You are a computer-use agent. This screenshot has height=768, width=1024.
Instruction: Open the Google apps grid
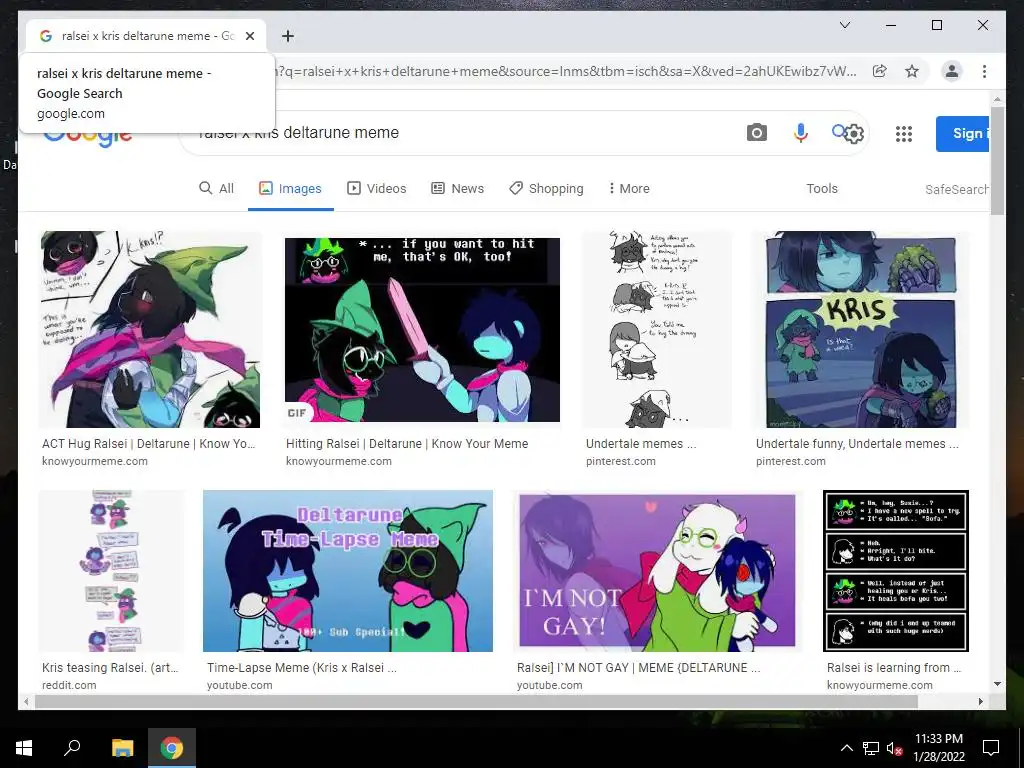[x=904, y=134]
